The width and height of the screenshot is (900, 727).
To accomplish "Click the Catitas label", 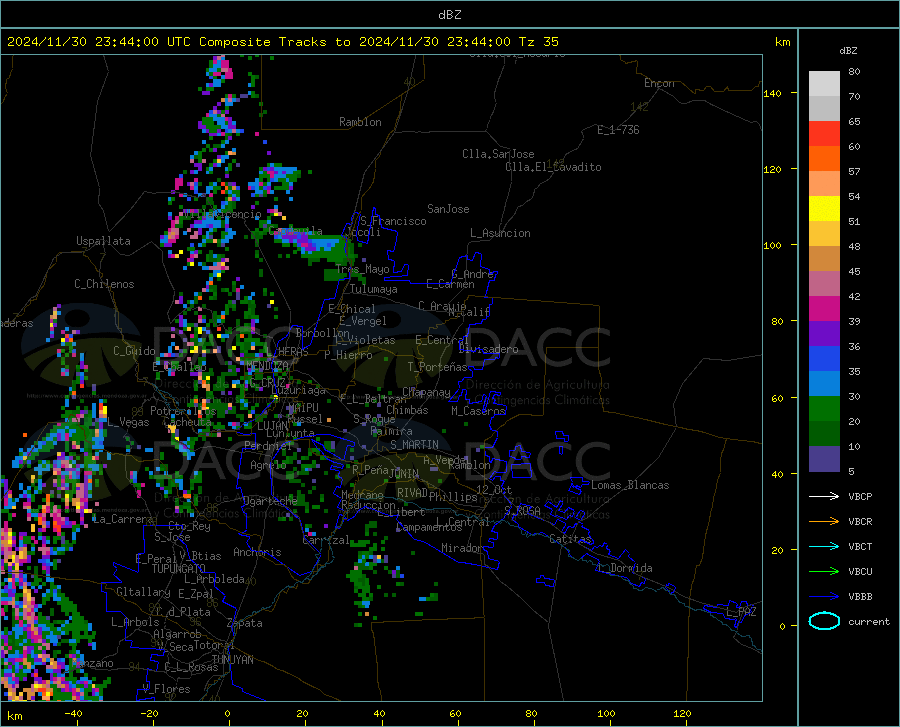I will point(570,539).
